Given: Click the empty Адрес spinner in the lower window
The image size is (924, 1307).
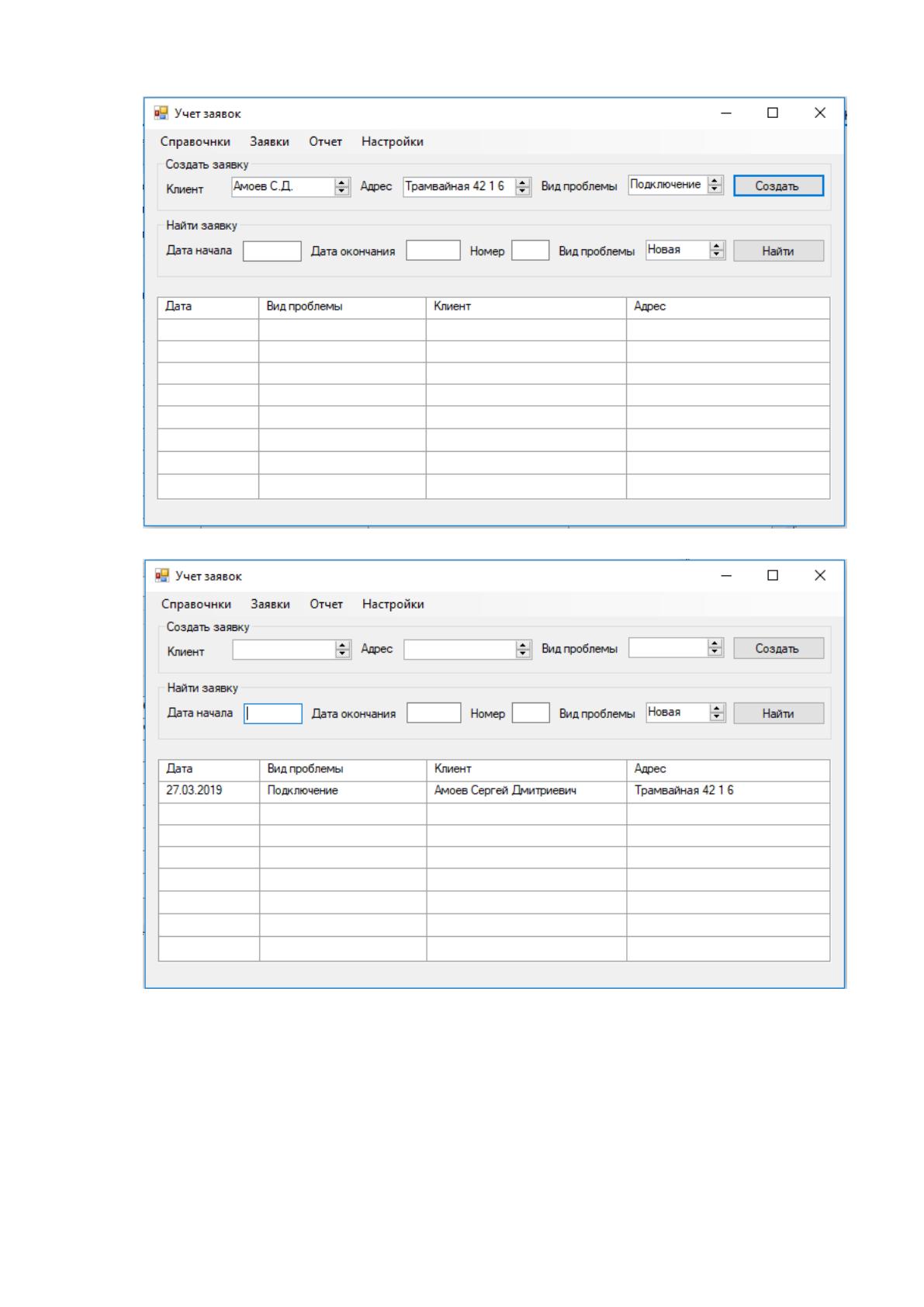Looking at the screenshot, I should pos(524,649).
